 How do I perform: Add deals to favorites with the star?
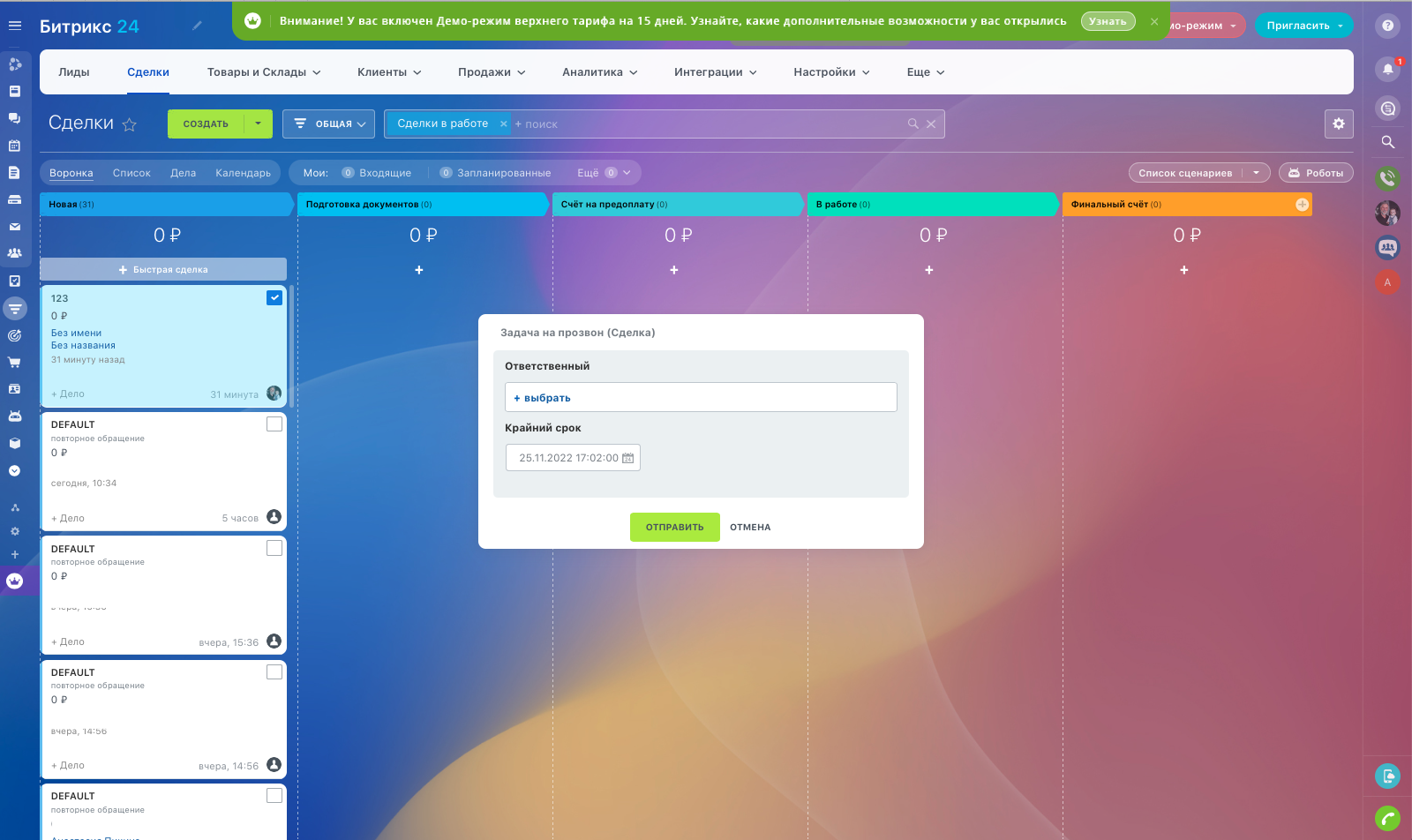(130, 124)
